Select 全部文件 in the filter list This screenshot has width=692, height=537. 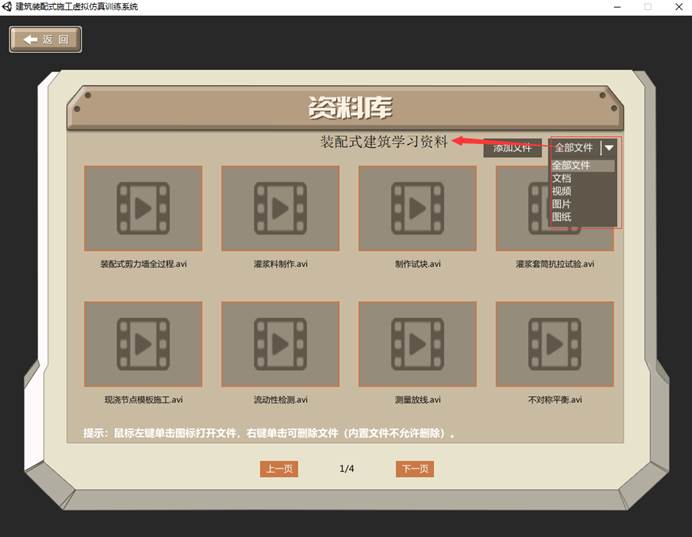click(x=572, y=165)
